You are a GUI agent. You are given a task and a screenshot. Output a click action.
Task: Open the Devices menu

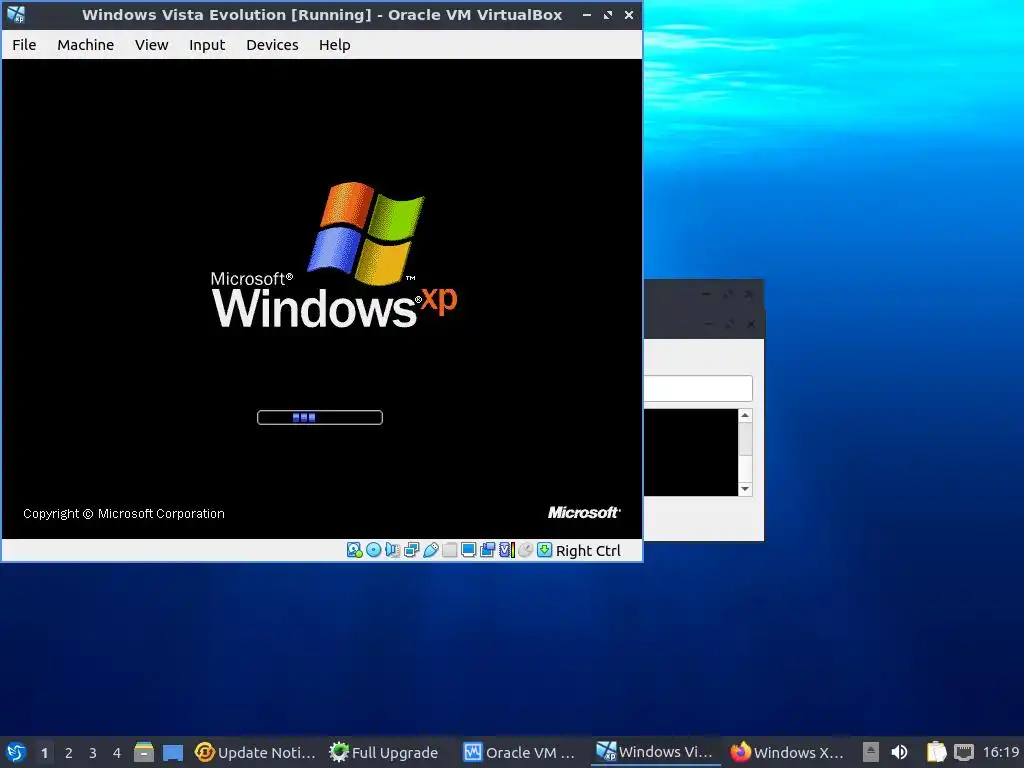click(x=272, y=45)
